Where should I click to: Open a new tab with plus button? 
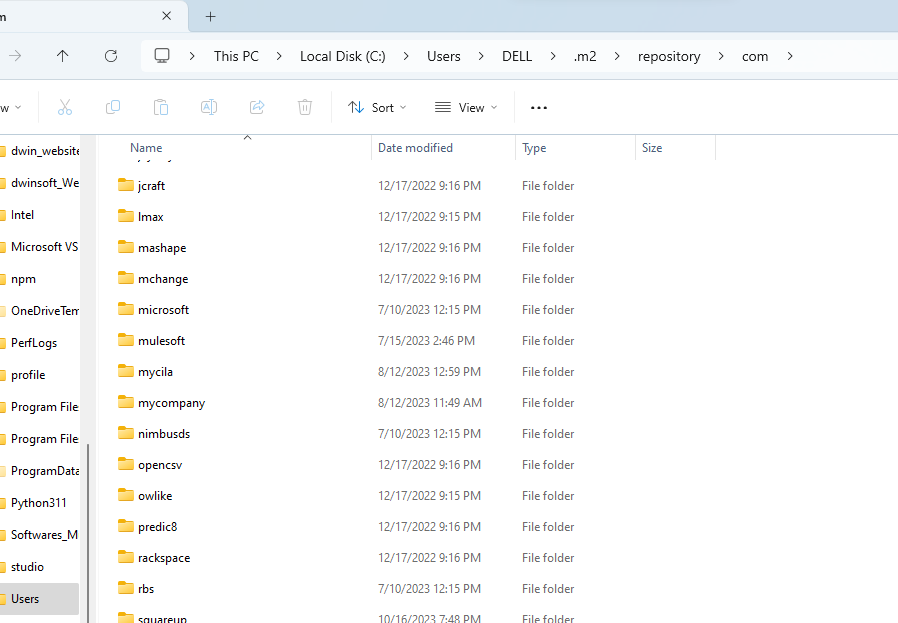tap(210, 16)
